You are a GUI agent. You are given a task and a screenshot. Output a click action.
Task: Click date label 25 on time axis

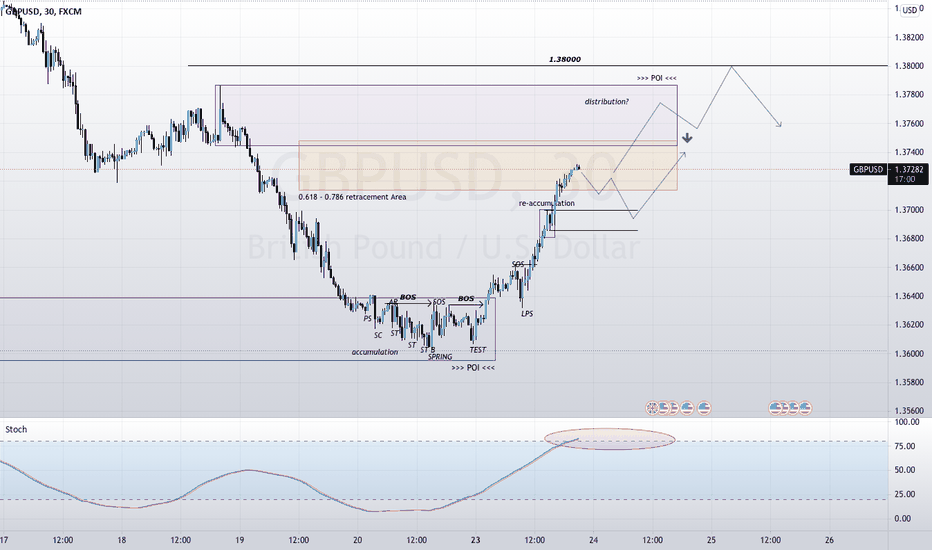pos(711,540)
